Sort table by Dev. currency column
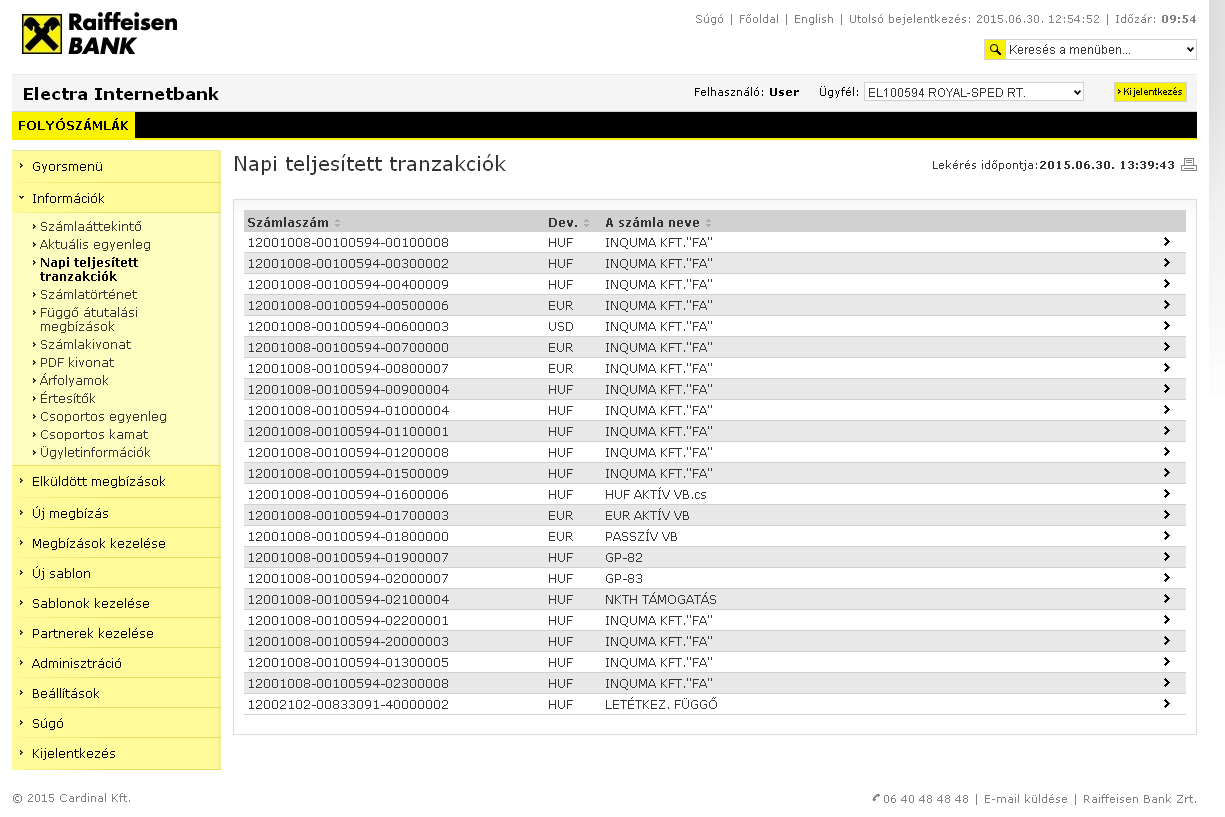The width and height of the screenshot is (1225, 817). [569, 222]
